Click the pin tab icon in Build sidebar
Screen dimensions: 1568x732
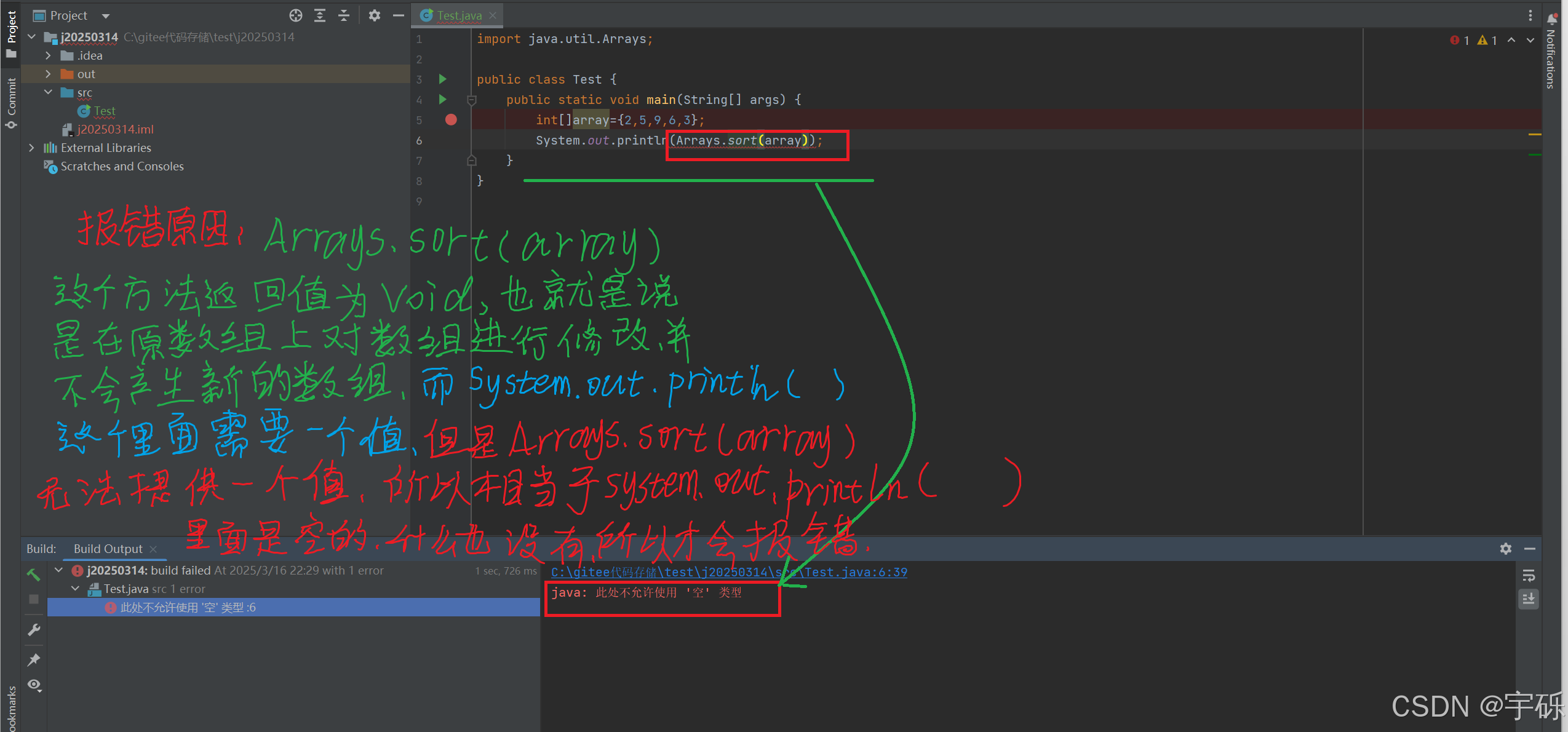[34, 659]
